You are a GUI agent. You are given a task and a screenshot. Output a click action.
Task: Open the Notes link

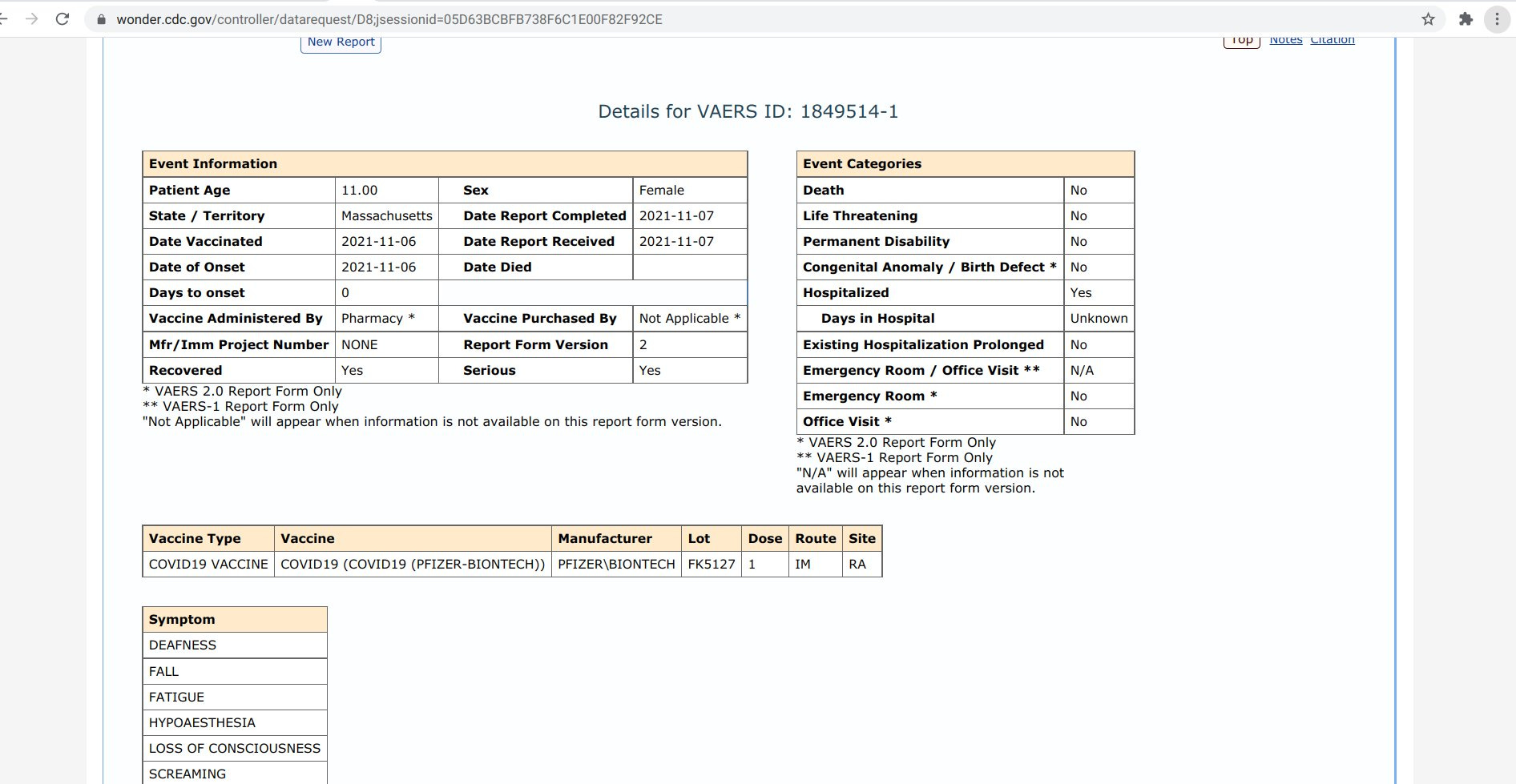pyautogui.click(x=1285, y=39)
